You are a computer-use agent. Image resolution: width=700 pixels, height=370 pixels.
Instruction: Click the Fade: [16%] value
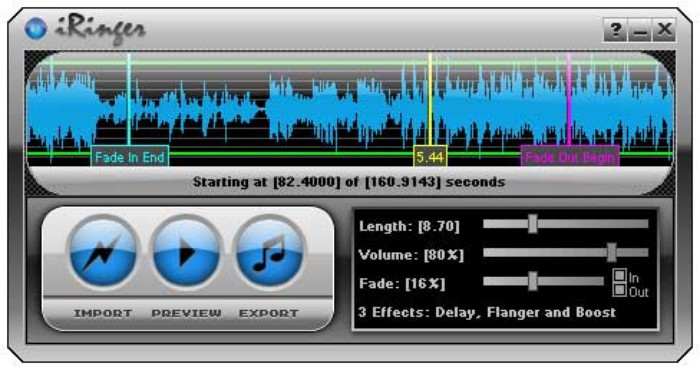coord(402,283)
